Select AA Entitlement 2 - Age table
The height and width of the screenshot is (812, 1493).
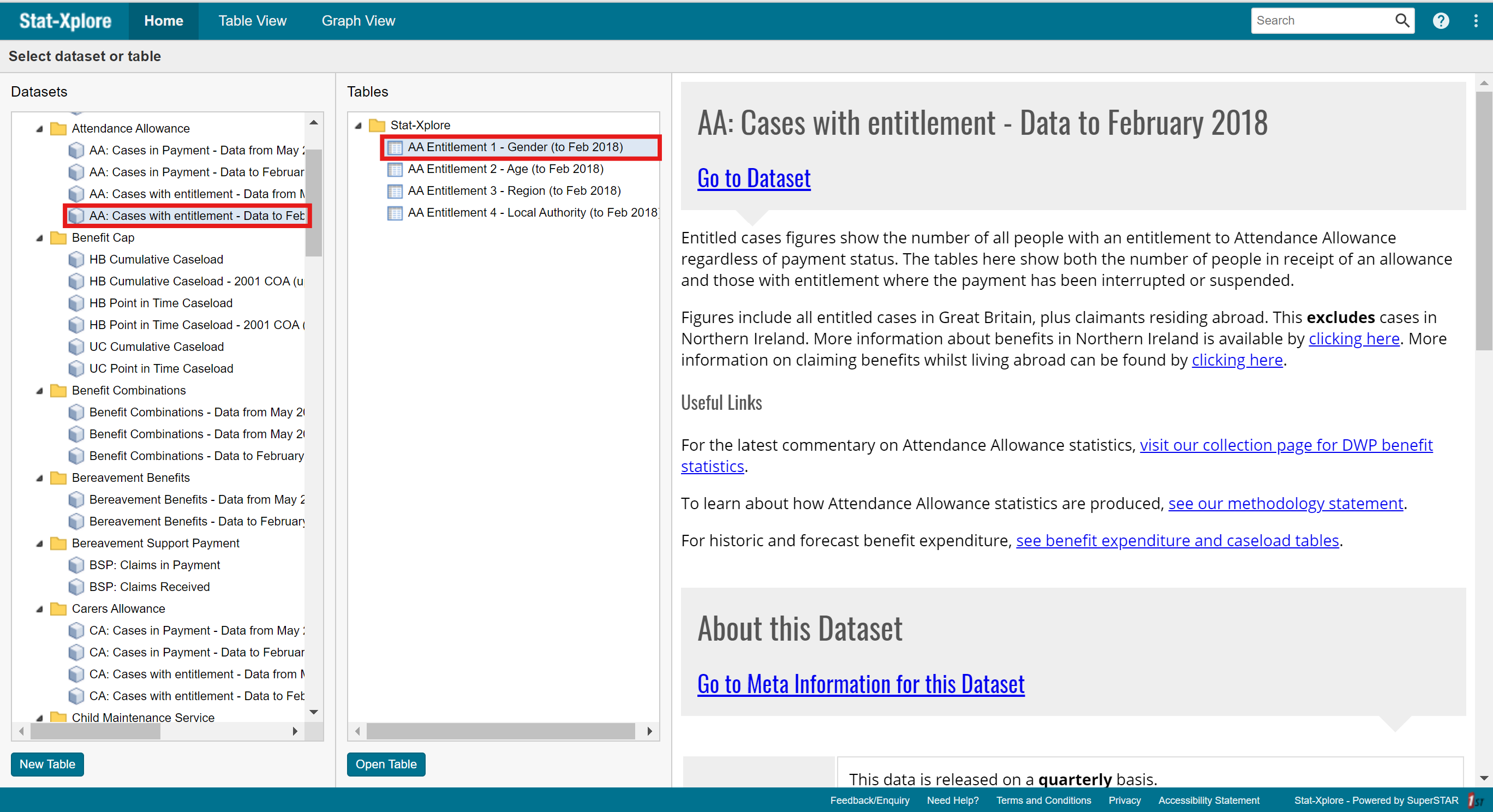[x=506, y=168]
